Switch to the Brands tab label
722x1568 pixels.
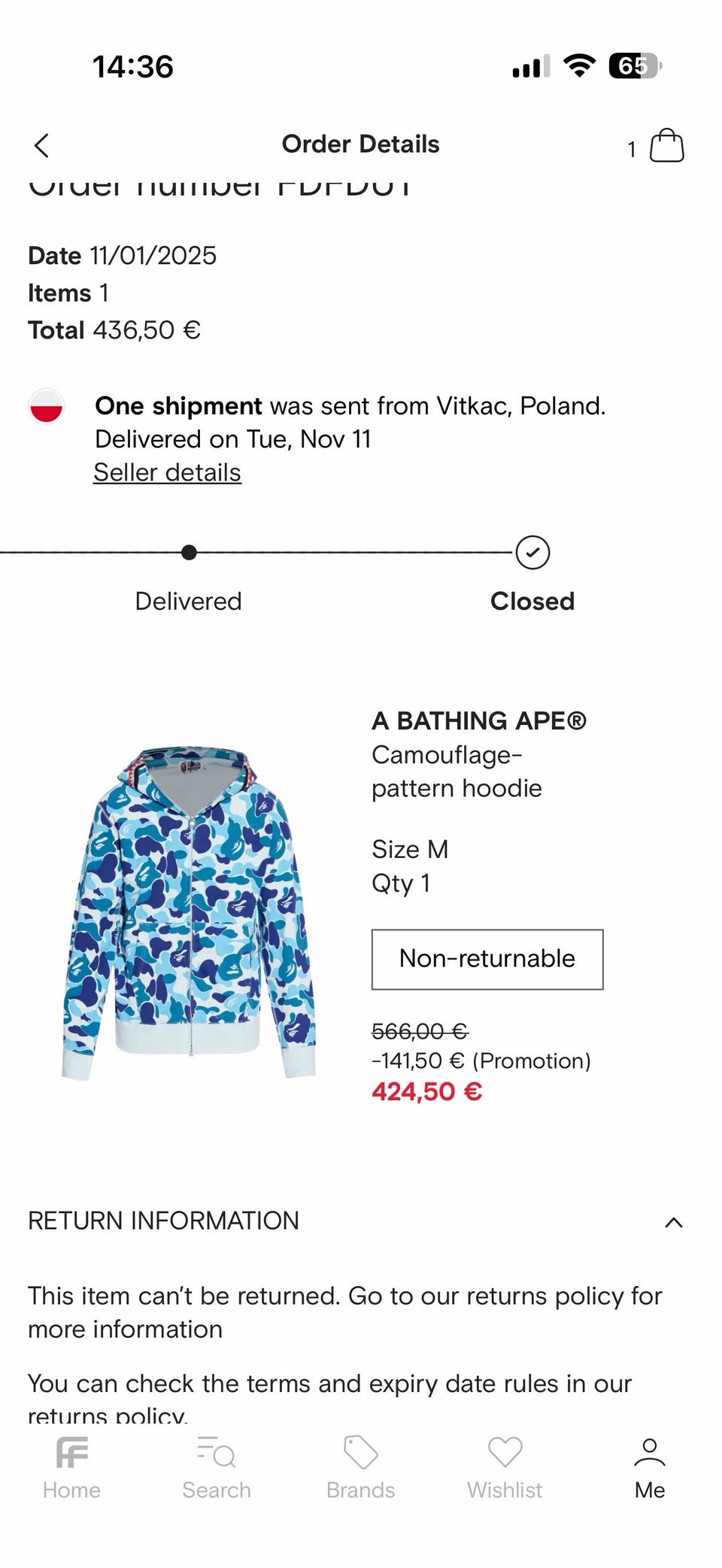(361, 1490)
